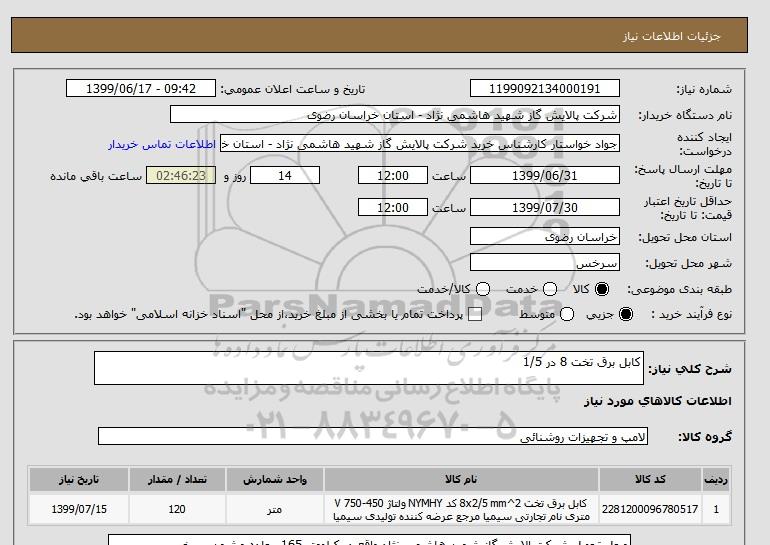Click the نام کالا column header

coord(461,480)
